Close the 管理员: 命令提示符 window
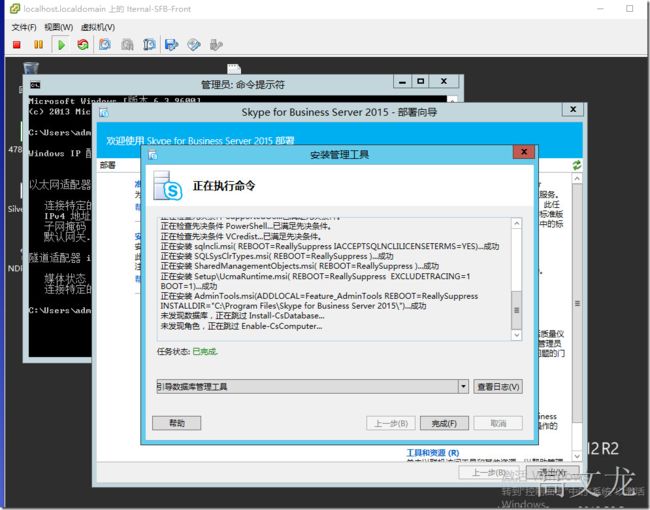 click(444, 82)
